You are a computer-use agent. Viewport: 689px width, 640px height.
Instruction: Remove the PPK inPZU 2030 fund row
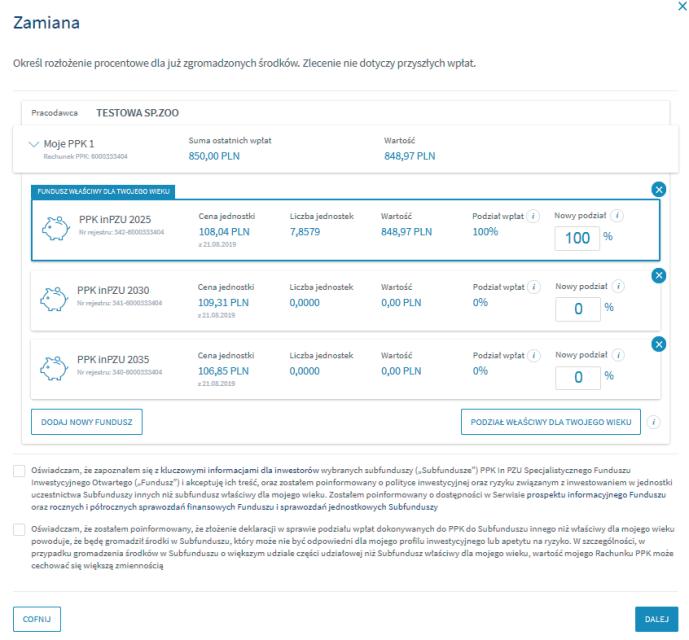click(657, 274)
